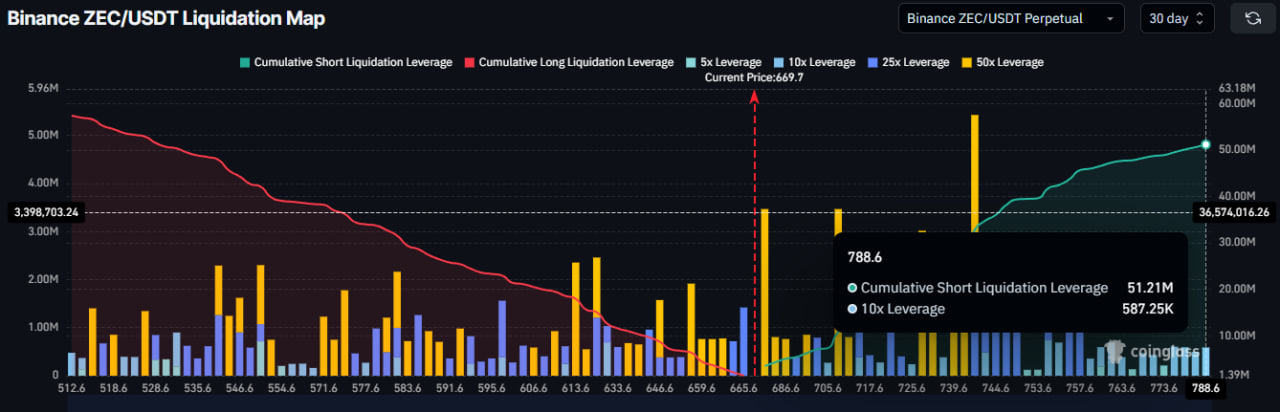Click the red current price arrow marker
This screenshot has height=412, width=1280.
click(x=754, y=96)
